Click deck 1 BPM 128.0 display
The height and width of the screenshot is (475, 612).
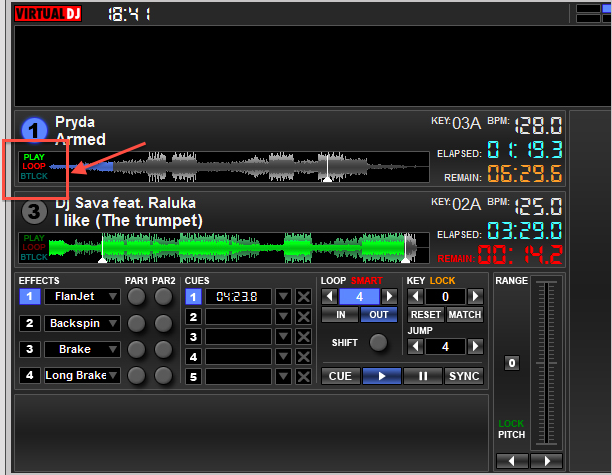[538, 126]
